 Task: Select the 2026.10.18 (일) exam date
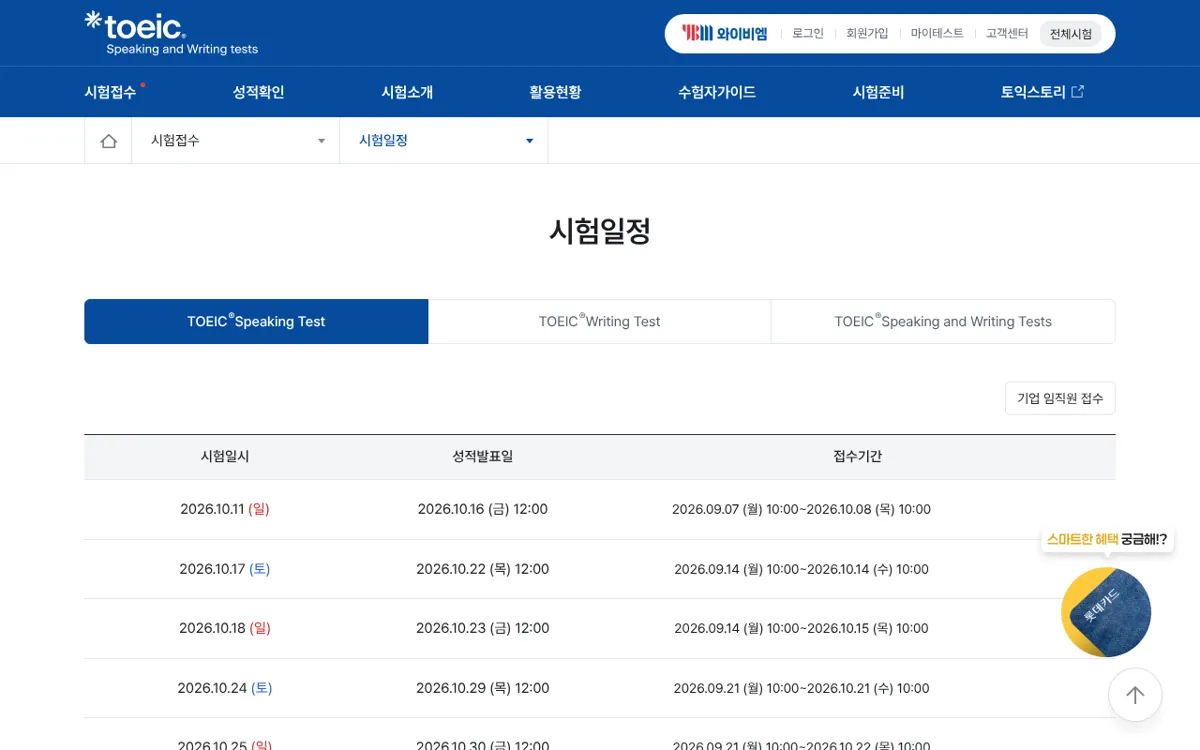coord(225,628)
